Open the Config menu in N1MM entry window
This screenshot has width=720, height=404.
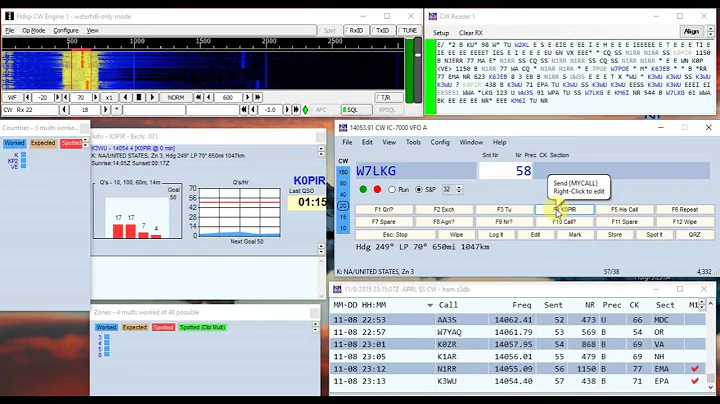440,142
